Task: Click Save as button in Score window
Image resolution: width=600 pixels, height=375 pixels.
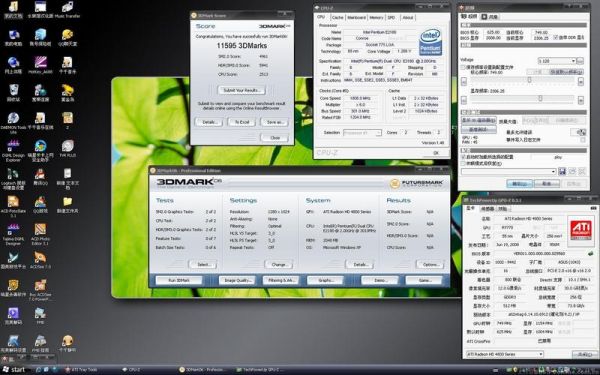Action: point(274,122)
